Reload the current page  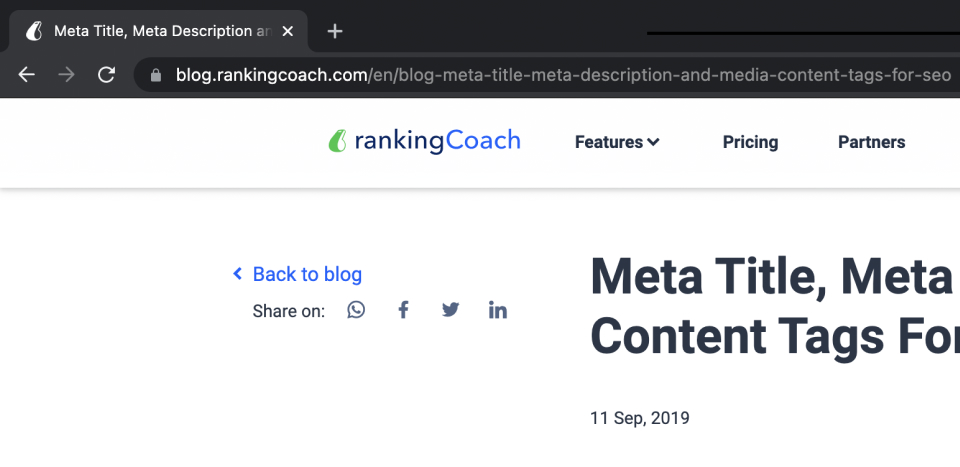click(x=107, y=75)
